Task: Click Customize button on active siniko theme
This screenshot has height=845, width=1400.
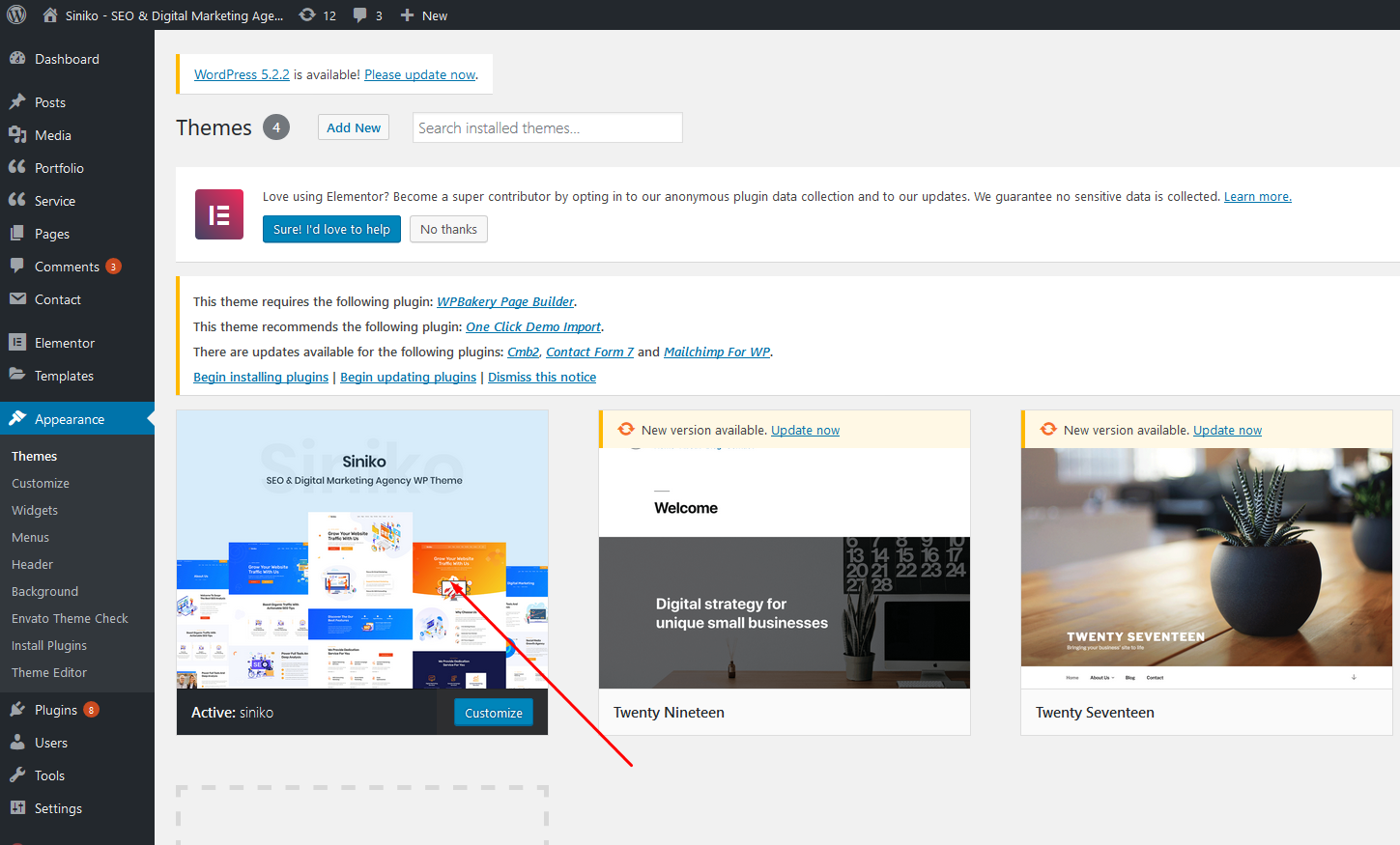Action: [x=494, y=713]
